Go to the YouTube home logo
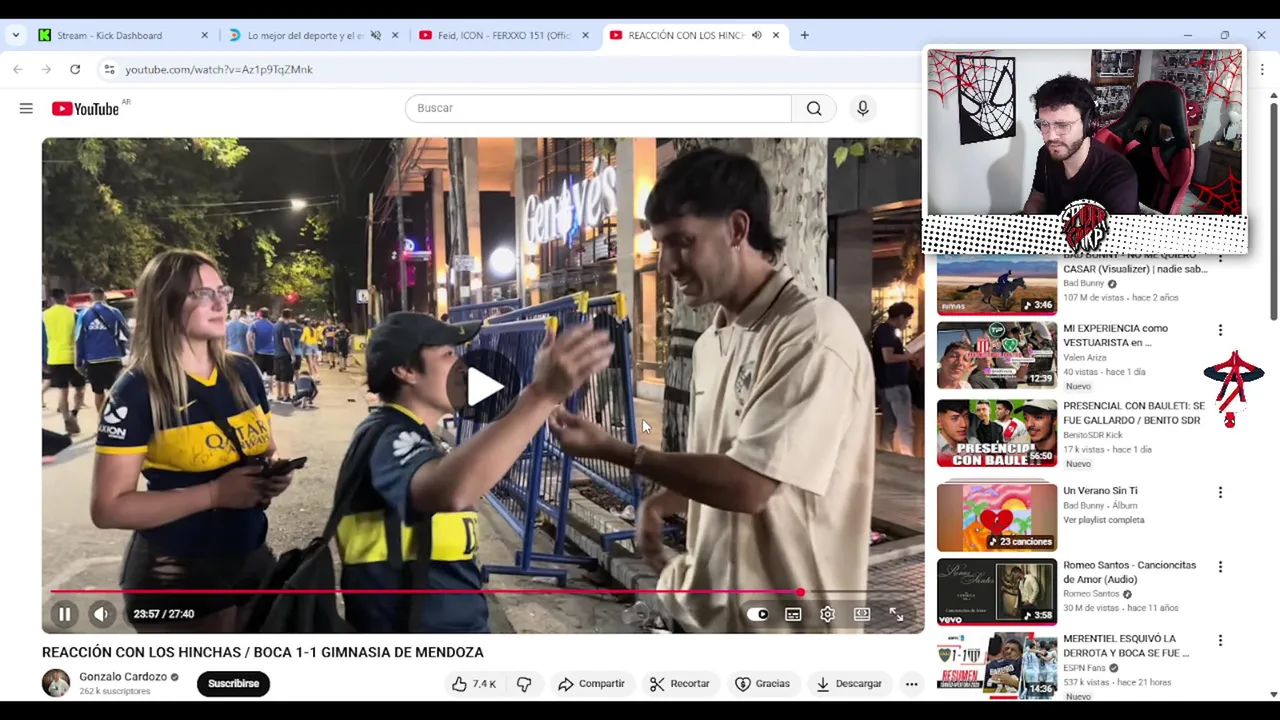The width and height of the screenshot is (1280, 720). pos(85,108)
